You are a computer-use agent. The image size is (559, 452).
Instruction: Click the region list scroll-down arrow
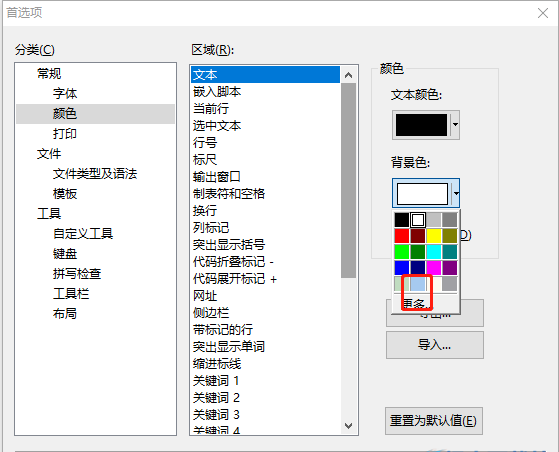pyautogui.click(x=349, y=426)
